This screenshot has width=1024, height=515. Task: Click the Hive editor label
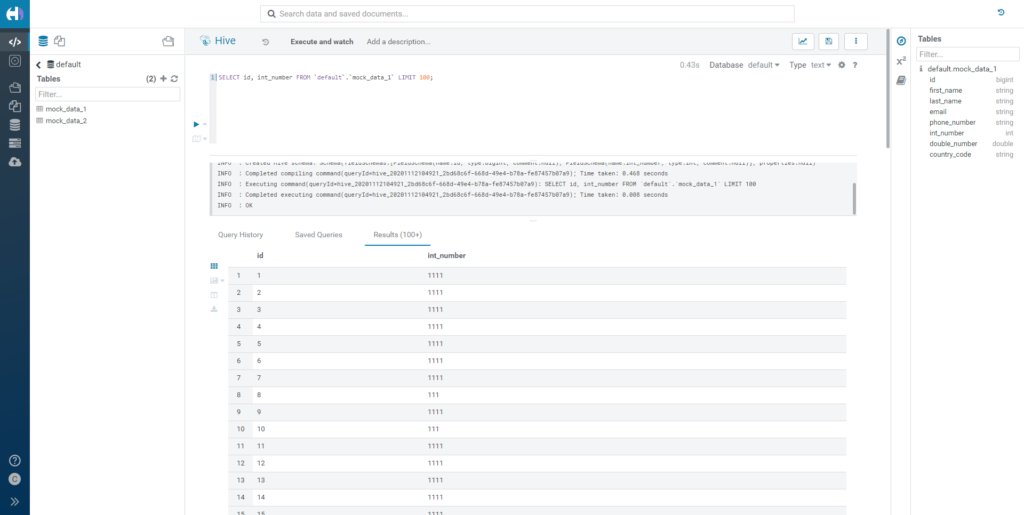point(225,41)
